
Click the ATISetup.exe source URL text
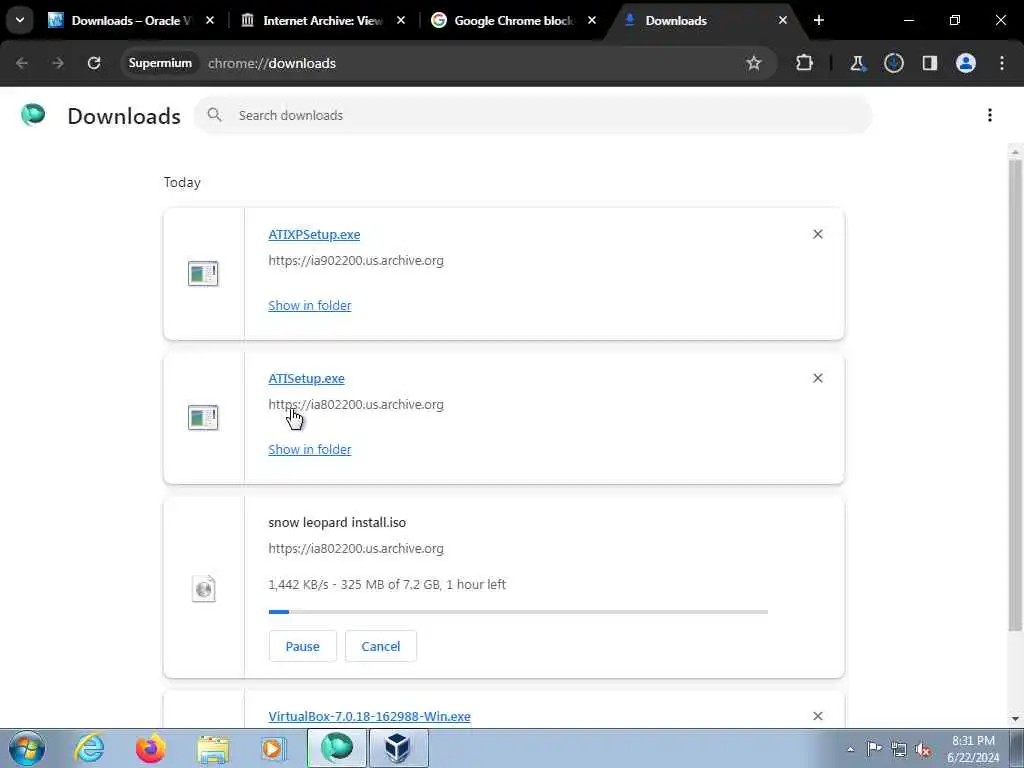click(356, 405)
